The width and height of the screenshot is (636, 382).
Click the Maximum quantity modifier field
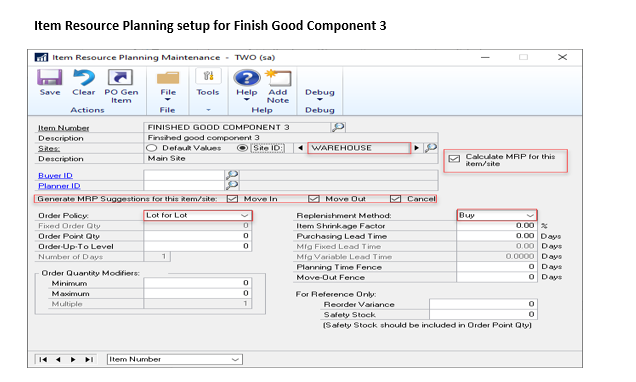click(x=198, y=293)
